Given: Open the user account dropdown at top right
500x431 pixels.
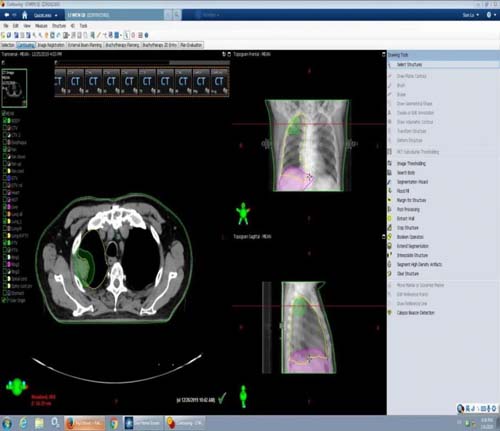Looking at the screenshot, I should tap(470, 15).
